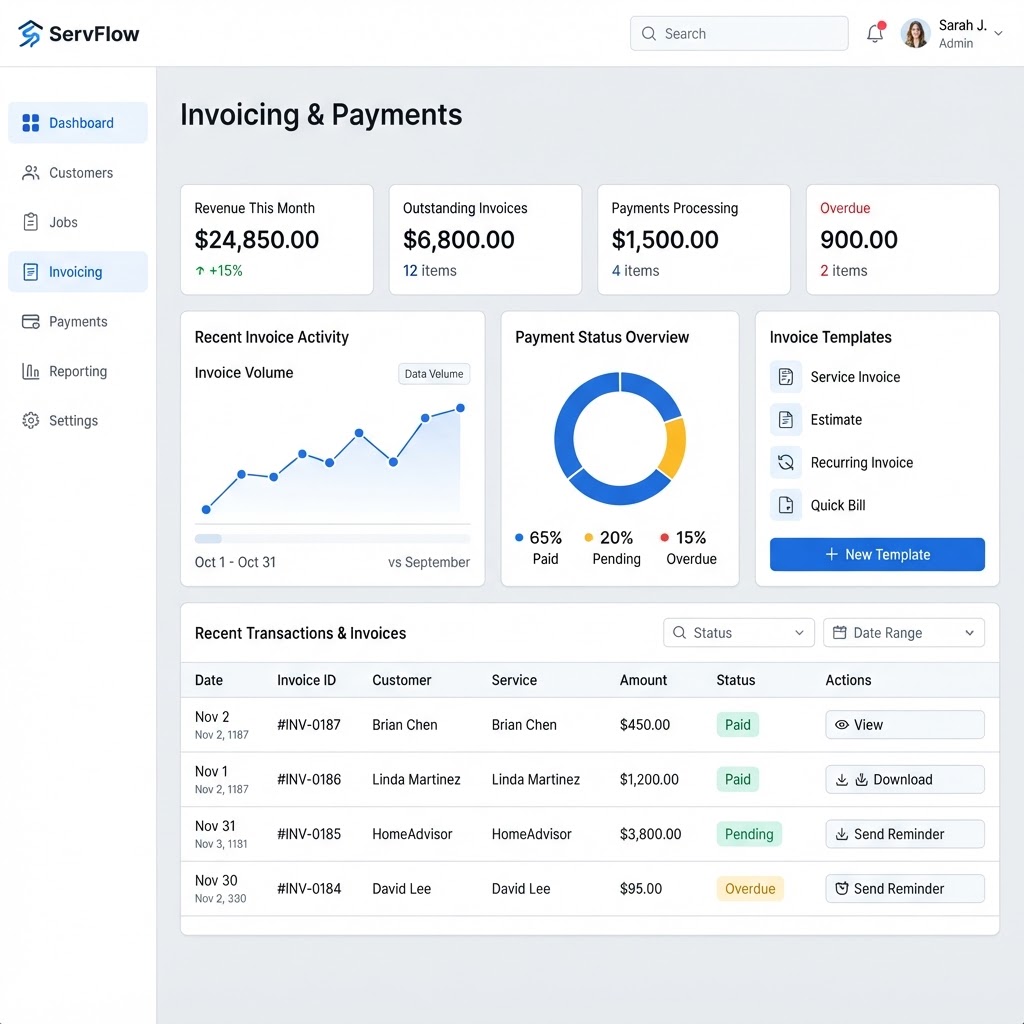The height and width of the screenshot is (1024, 1024).
Task: Open the Outstanding Invoices card
Action: (x=485, y=239)
